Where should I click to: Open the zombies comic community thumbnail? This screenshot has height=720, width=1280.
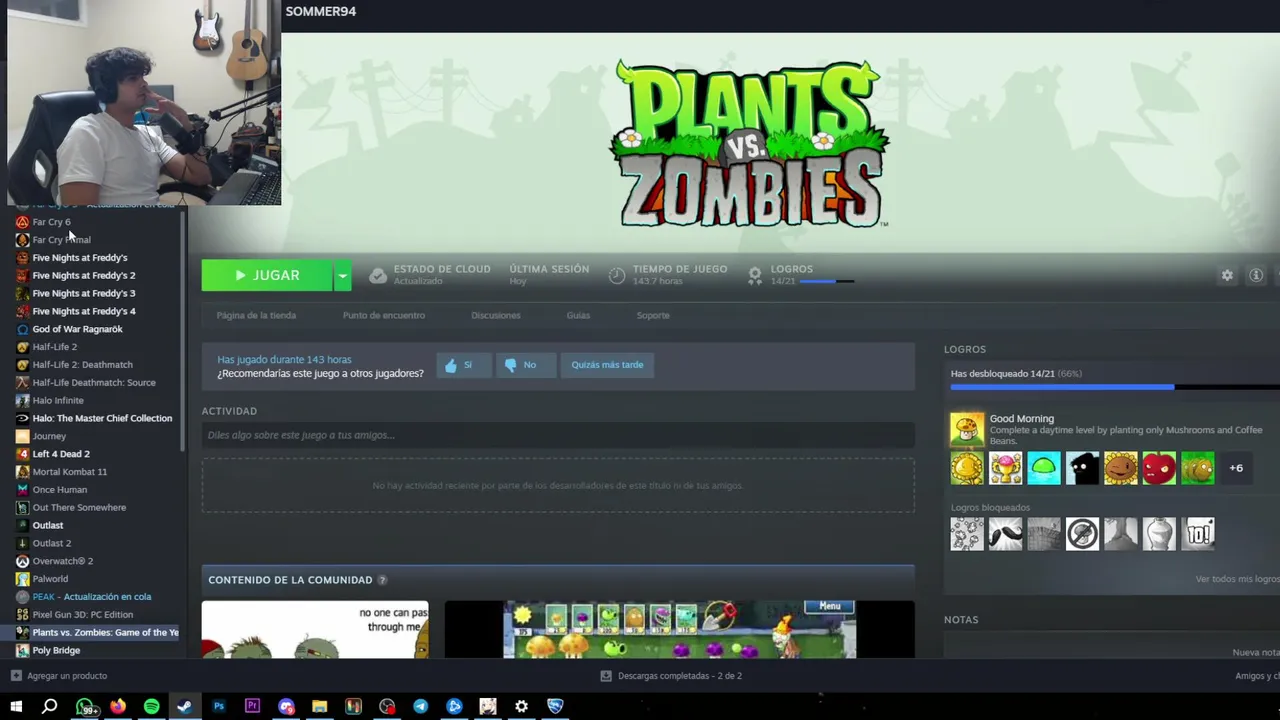315,629
